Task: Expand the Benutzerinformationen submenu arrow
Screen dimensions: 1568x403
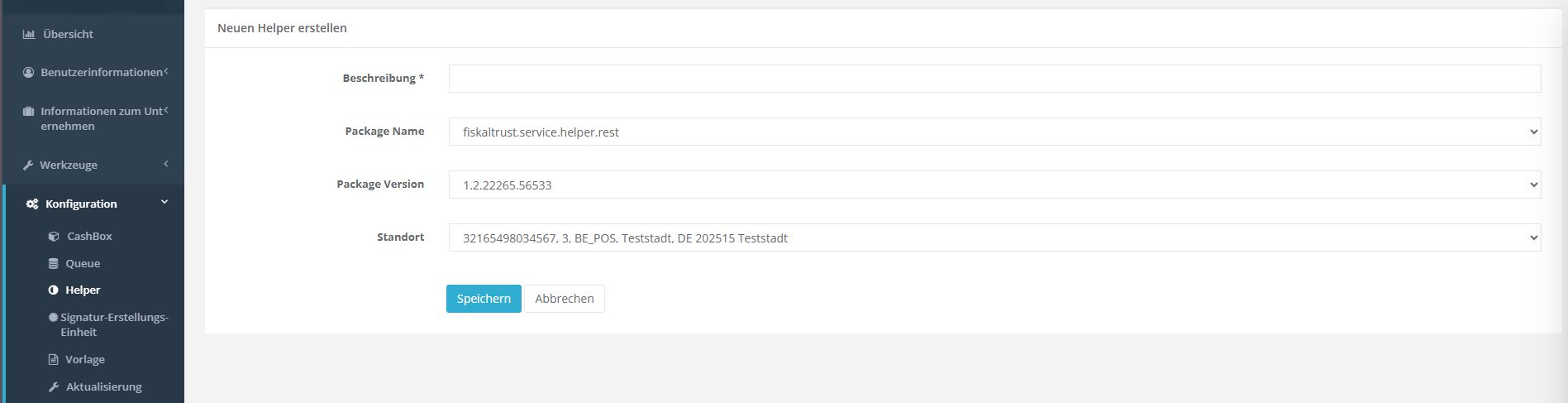Action: point(166,71)
